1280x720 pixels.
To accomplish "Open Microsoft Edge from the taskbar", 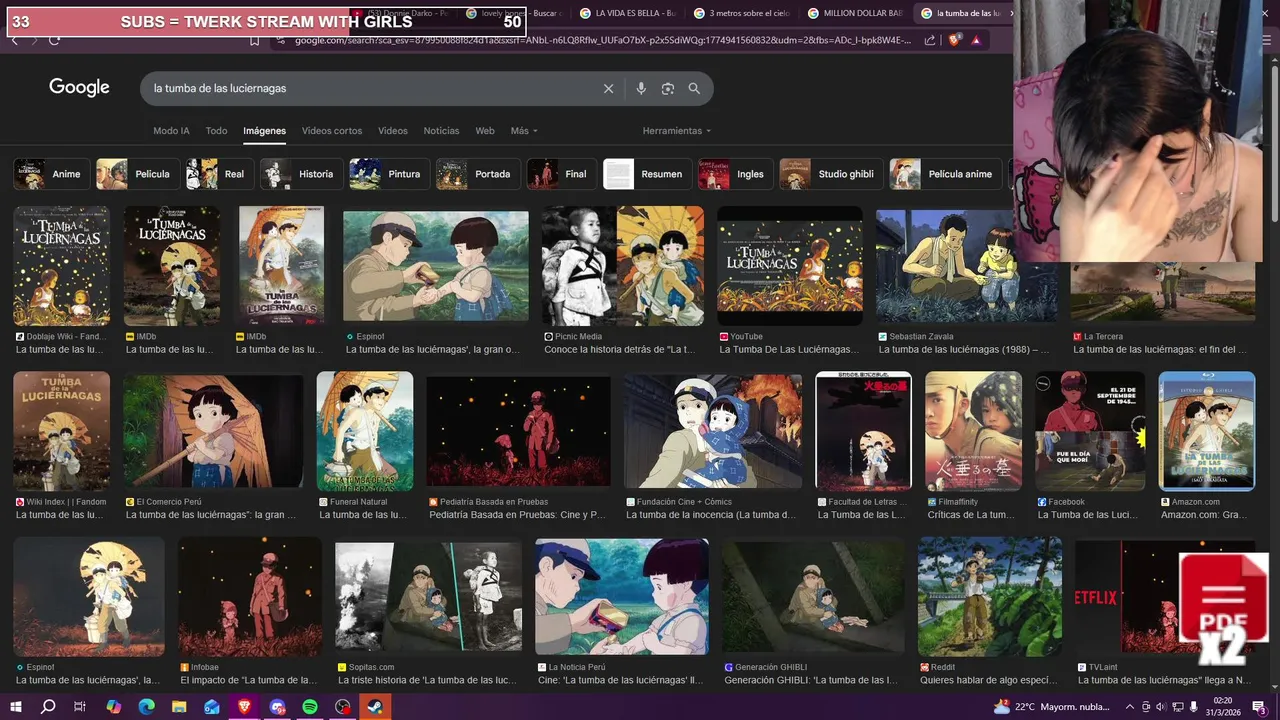I will 147,706.
